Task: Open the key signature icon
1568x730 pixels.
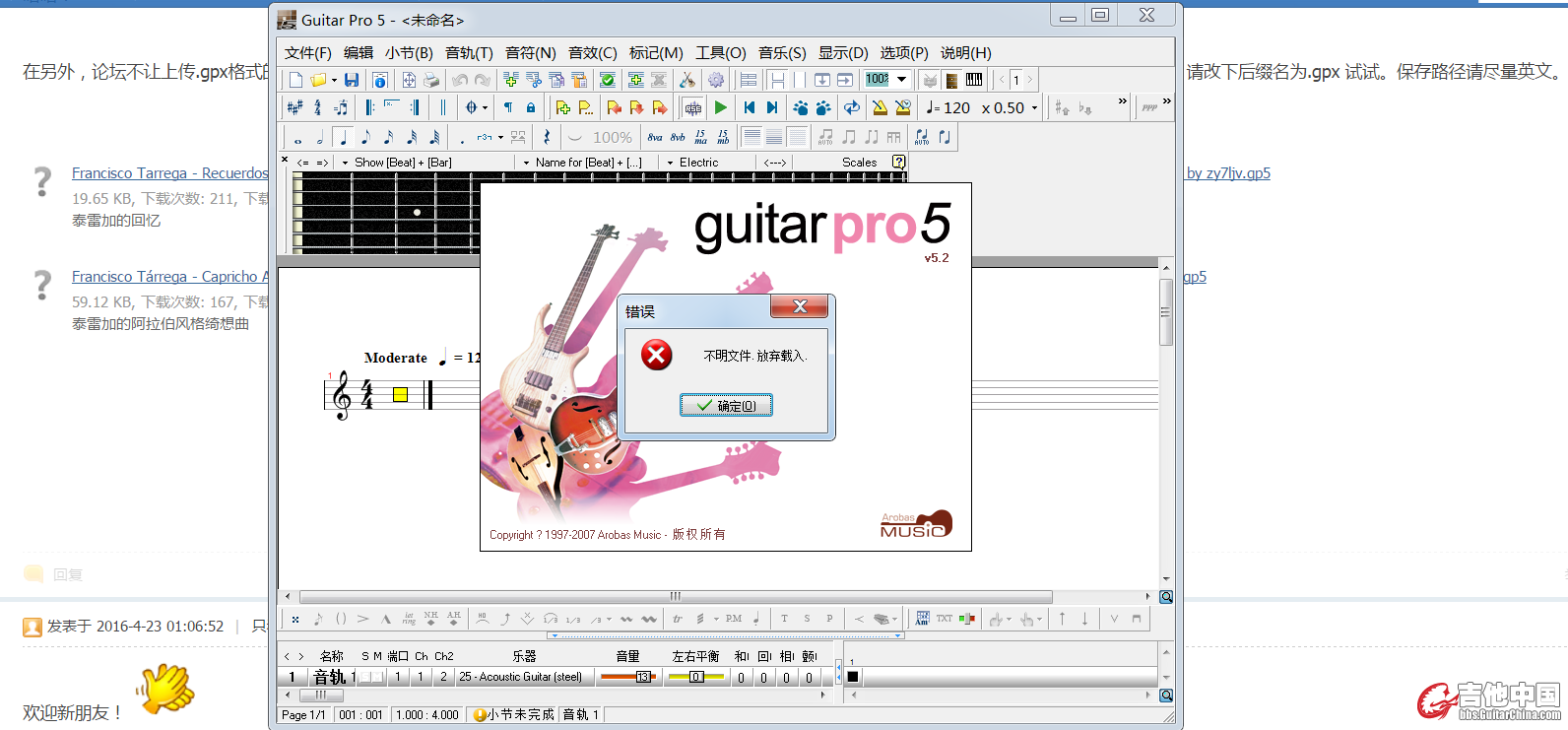Action: point(294,107)
